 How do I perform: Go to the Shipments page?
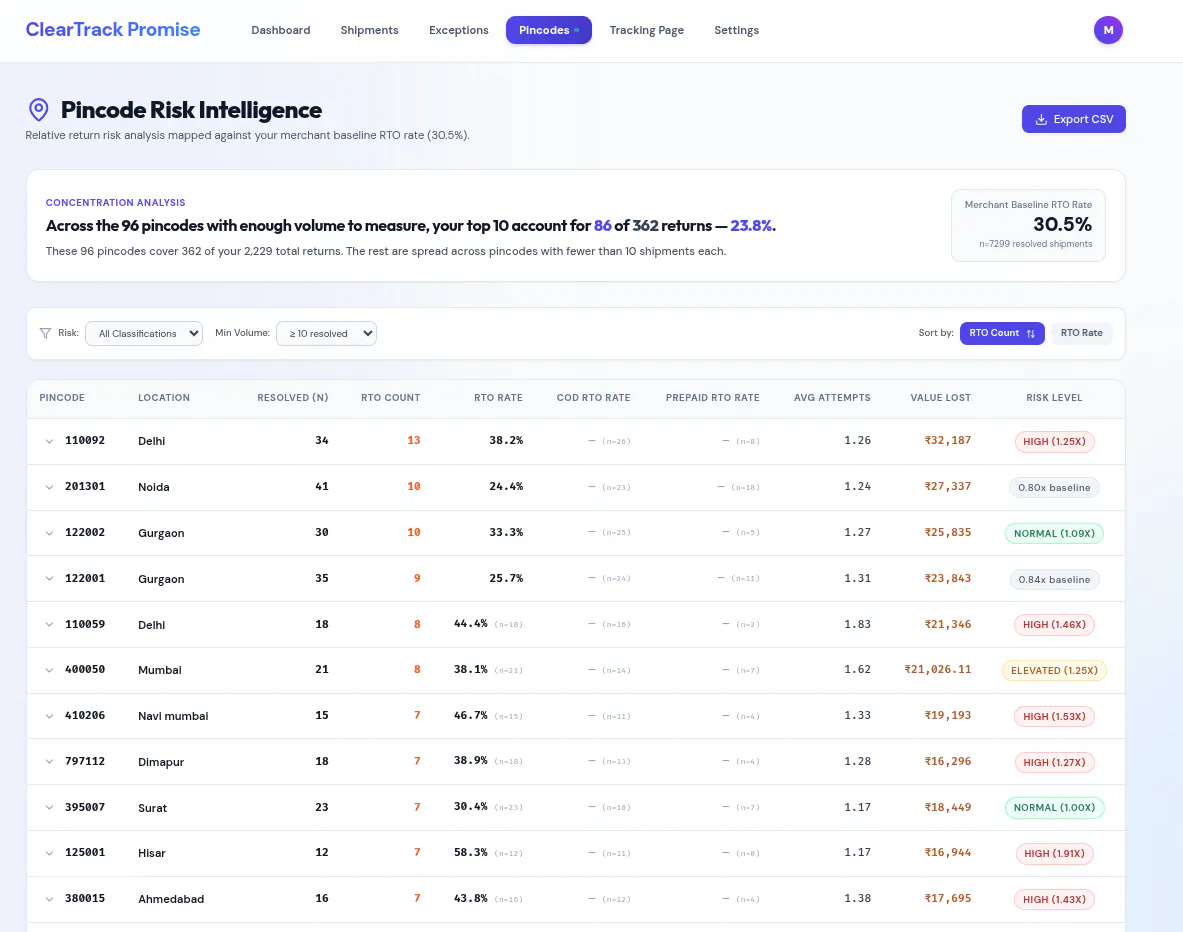click(x=369, y=30)
